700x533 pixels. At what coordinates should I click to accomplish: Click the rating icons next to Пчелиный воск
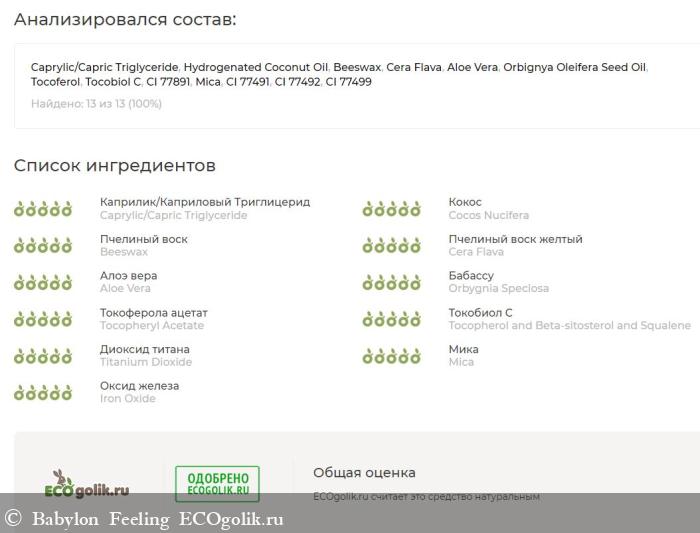pos(43,246)
